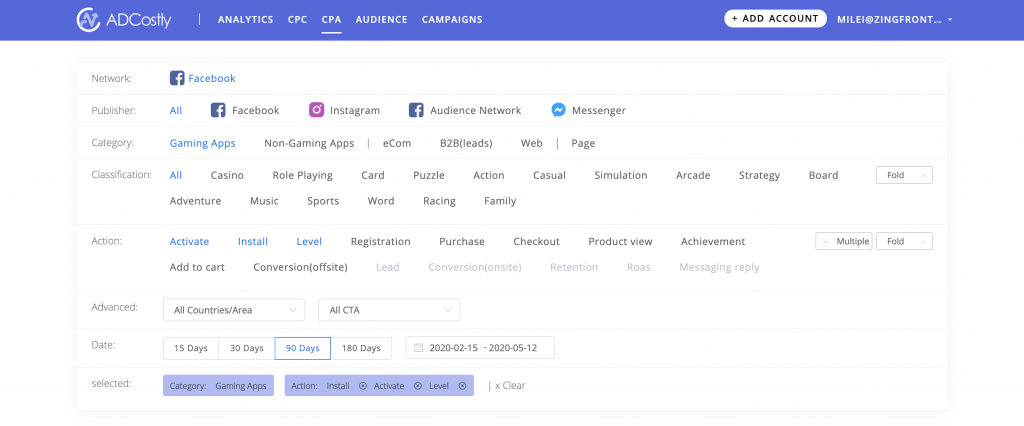Remove Install from selected actions

pos(363,386)
